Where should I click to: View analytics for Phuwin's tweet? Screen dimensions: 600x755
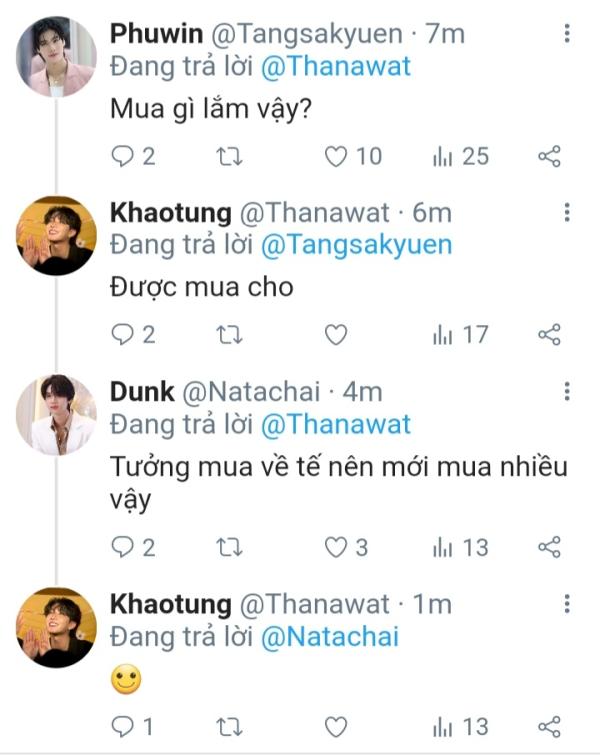tap(443, 156)
